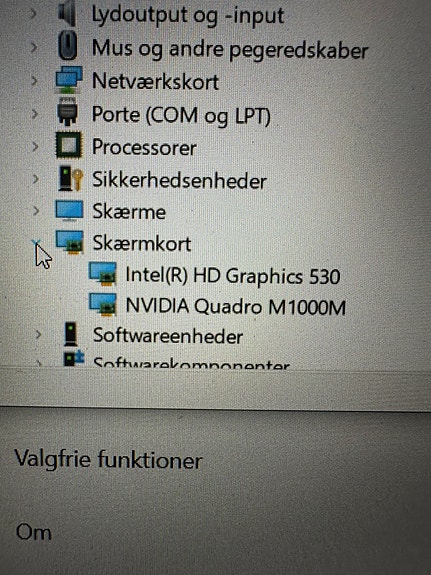Select the Processorer chip icon

tap(69, 145)
